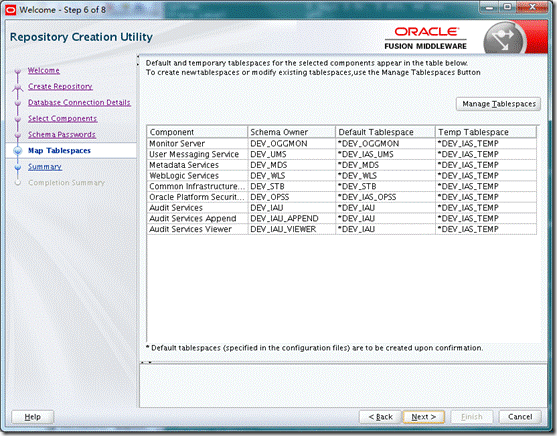Open Manage Tablespaces dialog

pyautogui.click(x=498, y=104)
